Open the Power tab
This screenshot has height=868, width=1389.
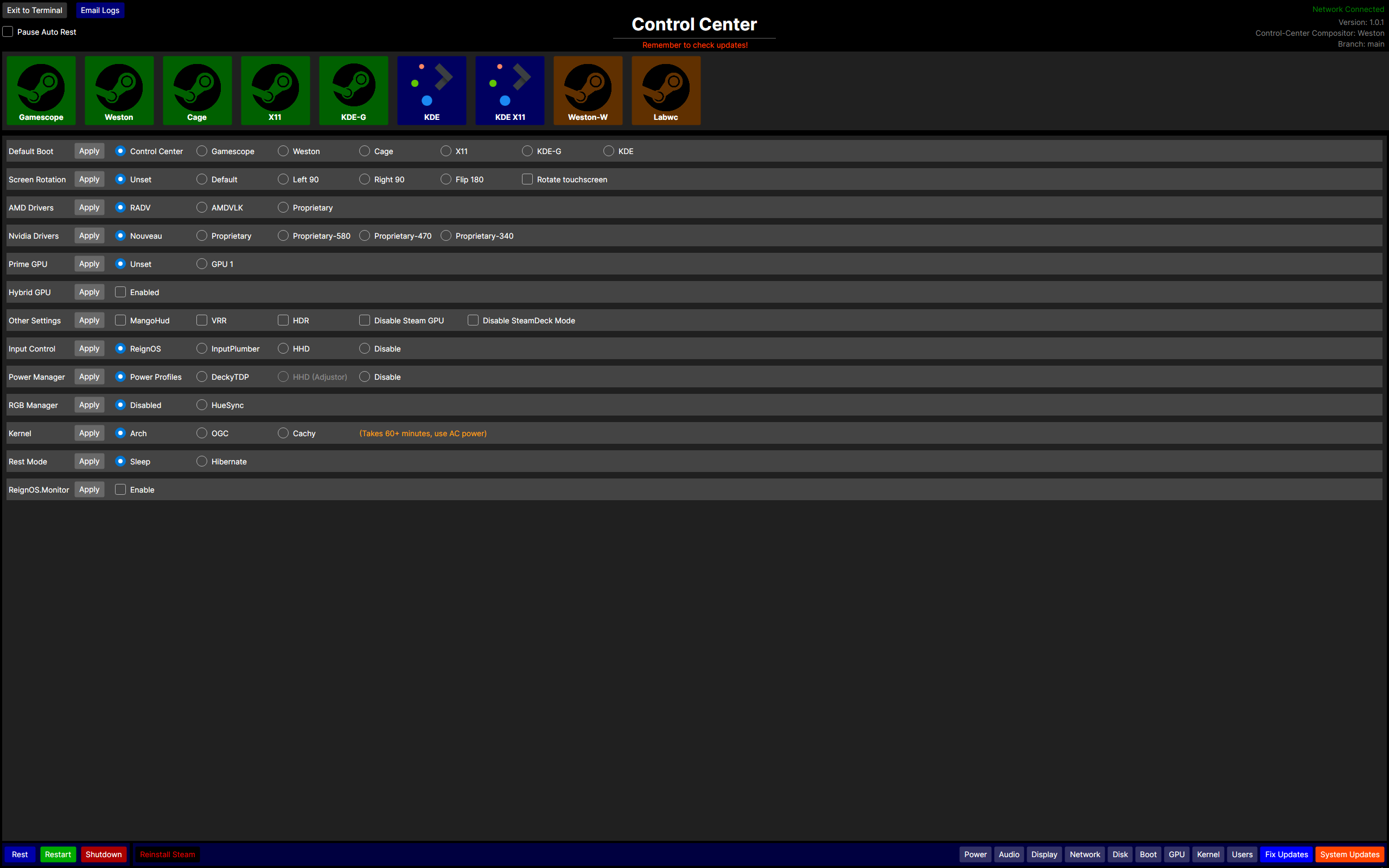[x=975, y=854]
